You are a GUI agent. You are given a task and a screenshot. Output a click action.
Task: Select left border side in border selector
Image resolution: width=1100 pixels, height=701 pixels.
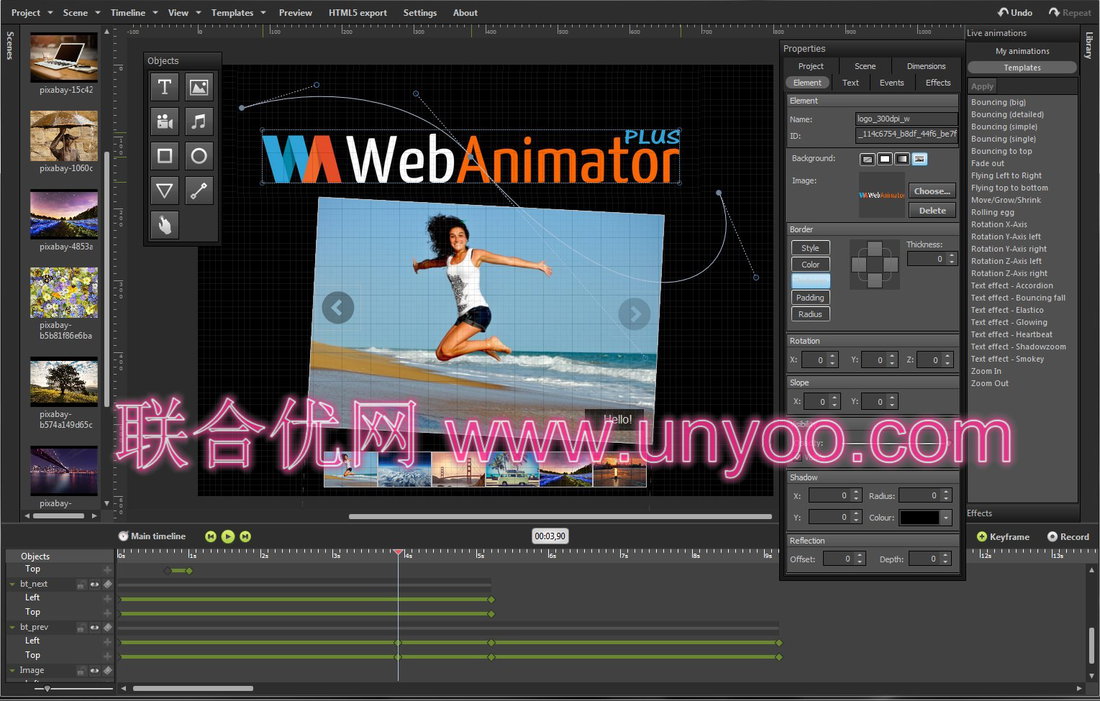coord(859,265)
